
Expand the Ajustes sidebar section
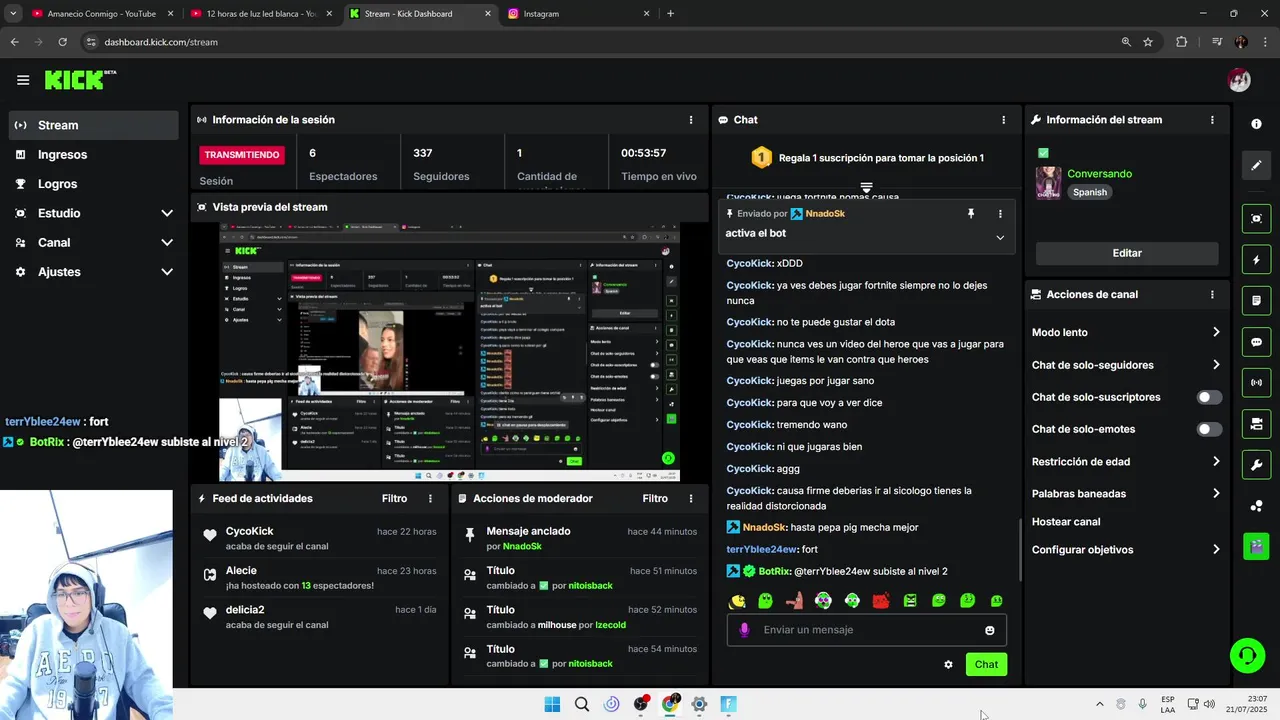click(167, 272)
